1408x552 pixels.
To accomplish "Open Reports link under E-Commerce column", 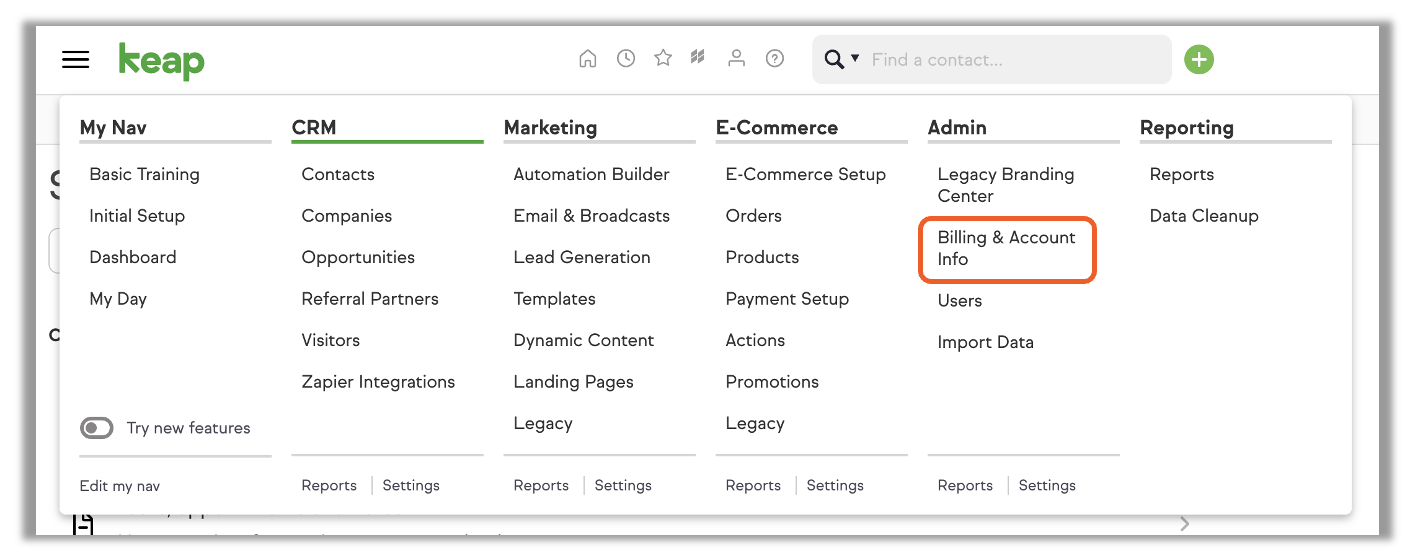I will point(753,485).
